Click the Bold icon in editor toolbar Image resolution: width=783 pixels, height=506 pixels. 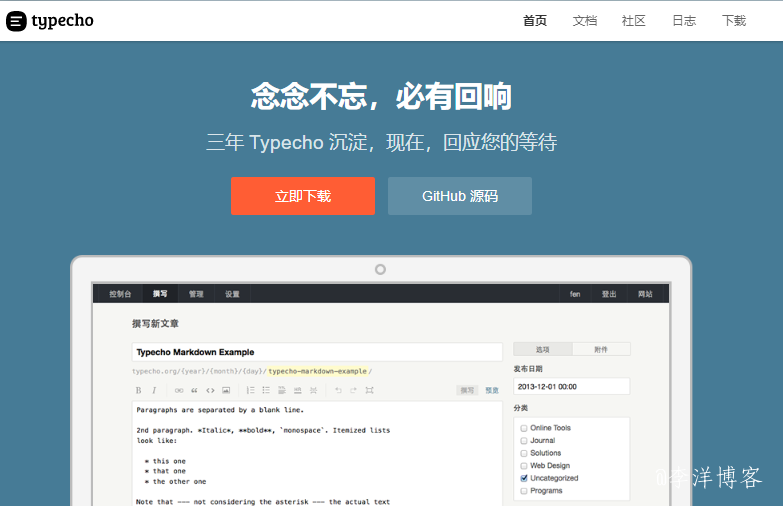[138, 390]
